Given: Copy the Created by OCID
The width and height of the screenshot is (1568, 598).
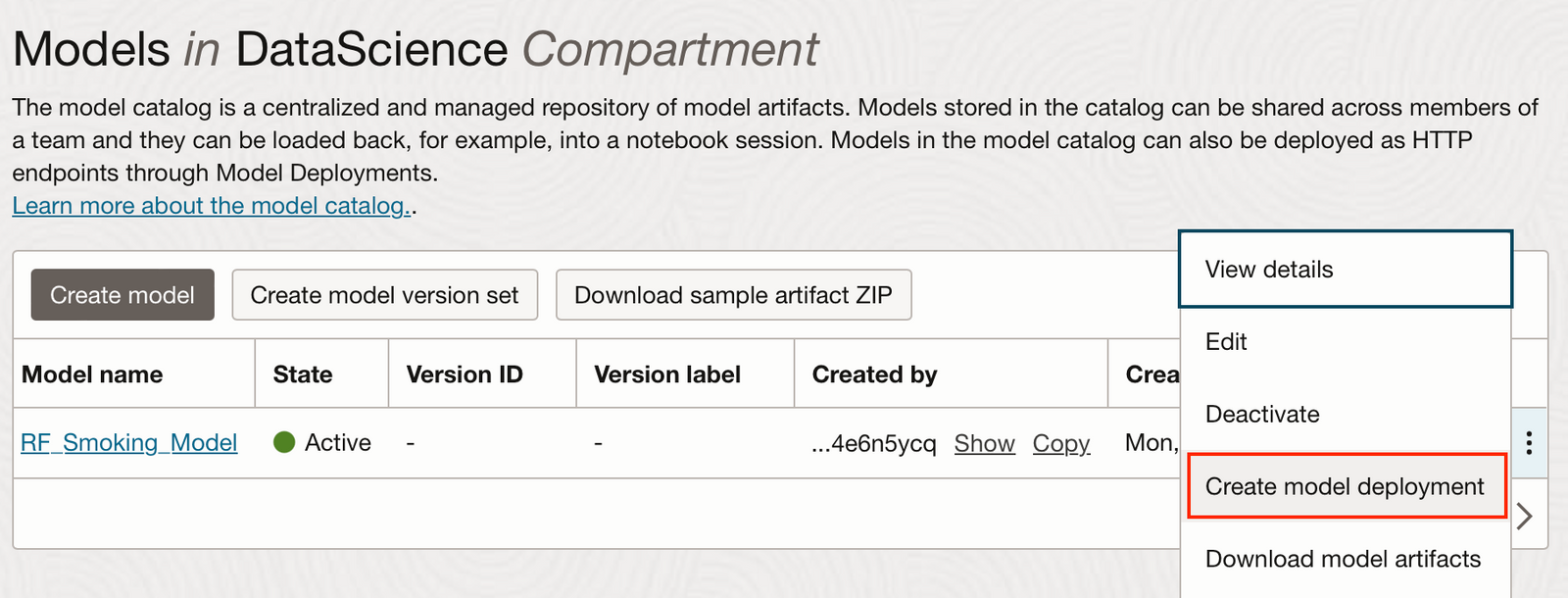Looking at the screenshot, I should pos(1061,443).
